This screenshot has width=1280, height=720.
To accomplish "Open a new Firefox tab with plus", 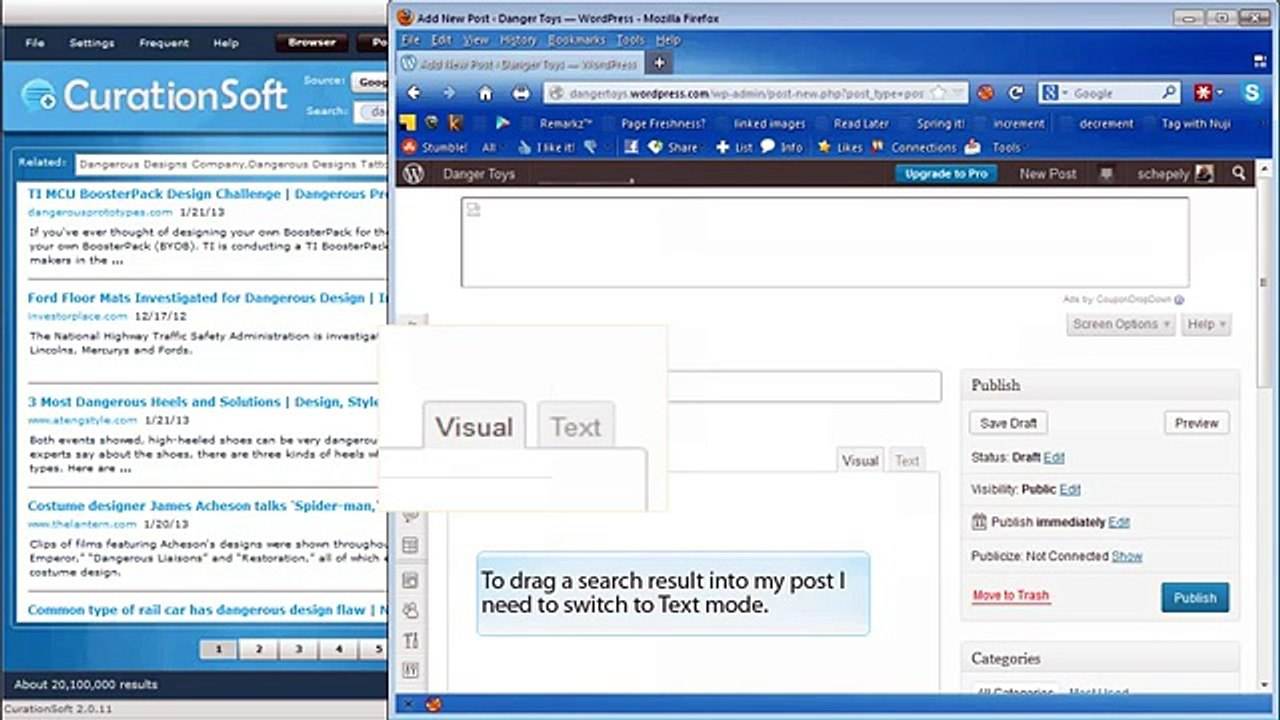I will (x=659, y=63).
